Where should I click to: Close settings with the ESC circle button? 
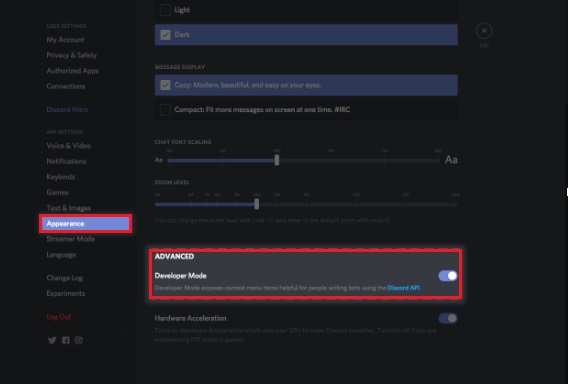pos(484,31)
